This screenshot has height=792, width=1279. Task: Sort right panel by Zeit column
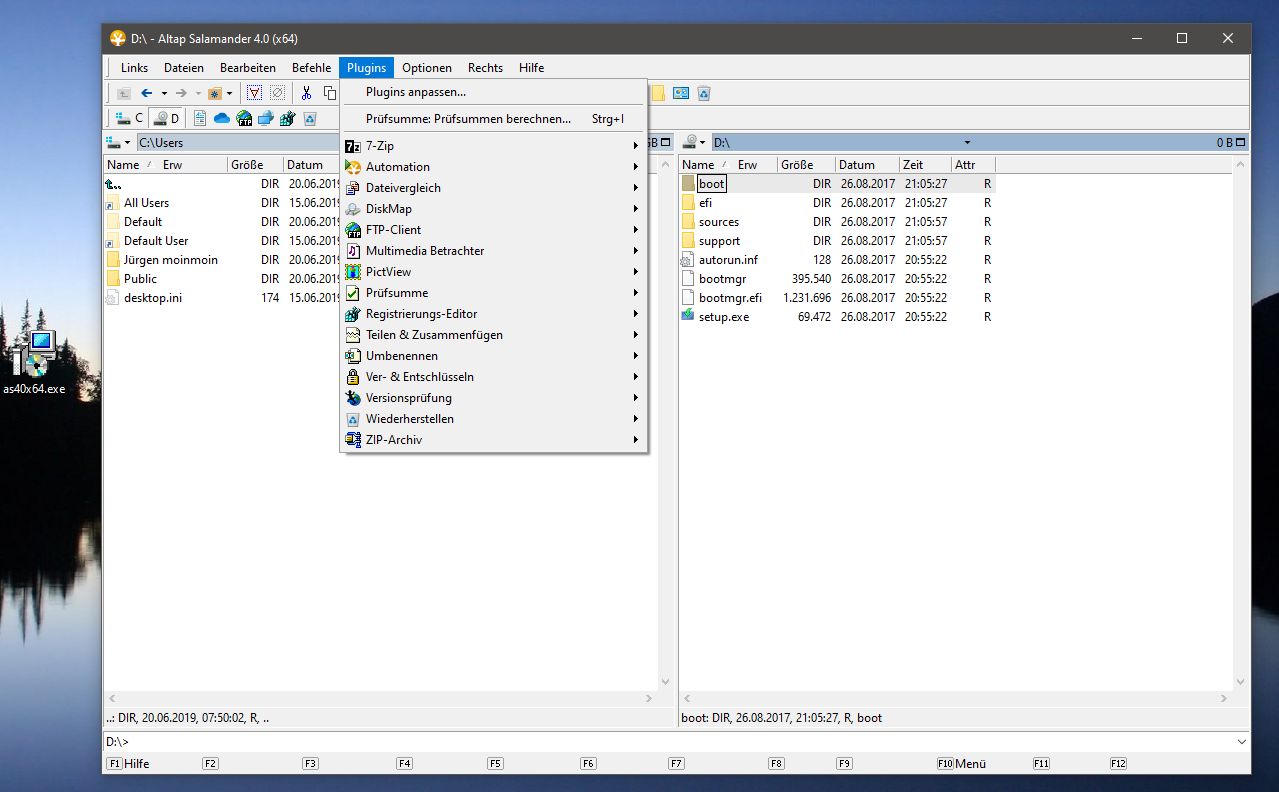pos(925,165)
